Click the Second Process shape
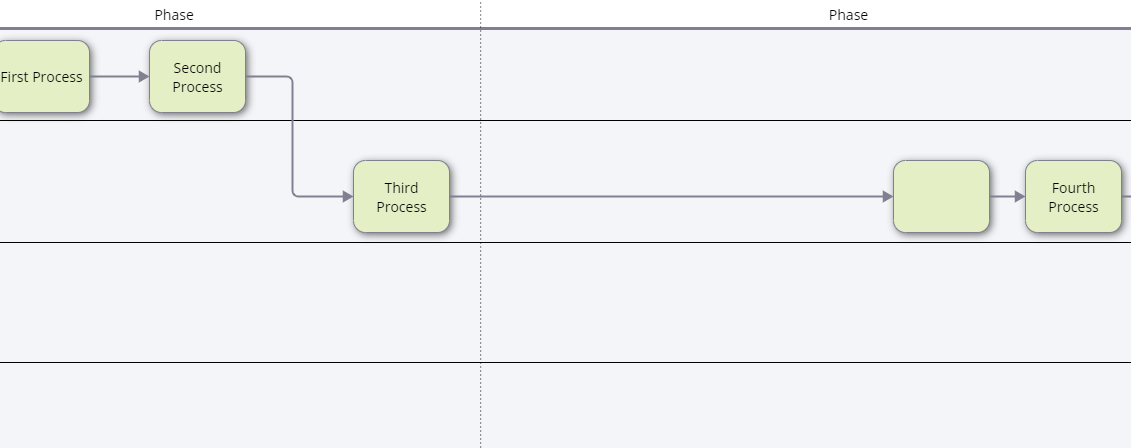Viewport: 1131px width, 448px height. coord(197,77)
